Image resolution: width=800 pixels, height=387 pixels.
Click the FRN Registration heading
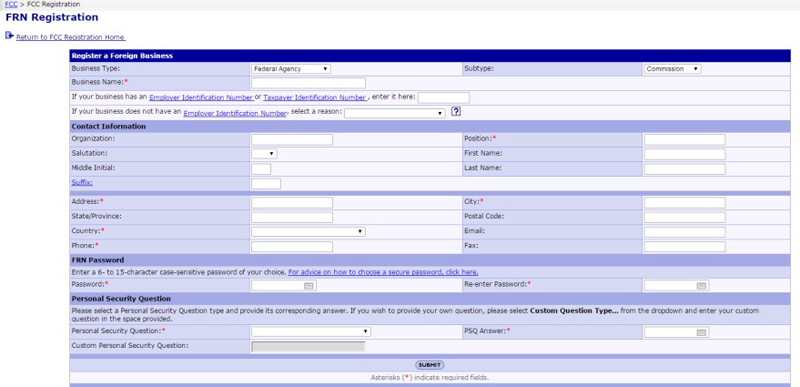(x=52, y=17)
